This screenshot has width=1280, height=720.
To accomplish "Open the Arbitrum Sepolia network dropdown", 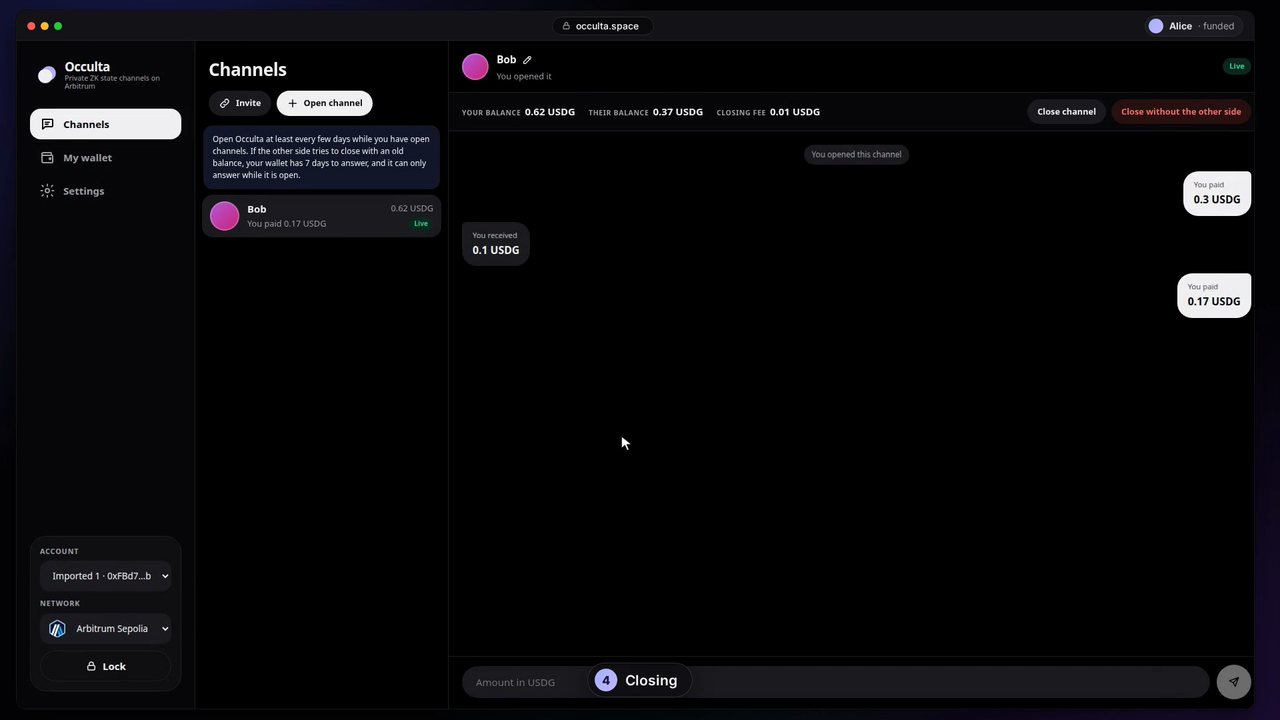I will click(105, 629).
